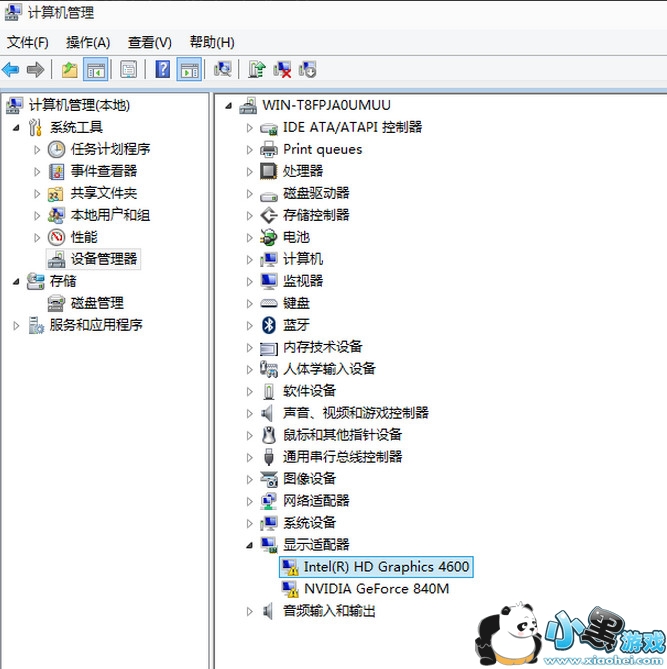Open the 文件(F) menu

(x=28, y=42)
